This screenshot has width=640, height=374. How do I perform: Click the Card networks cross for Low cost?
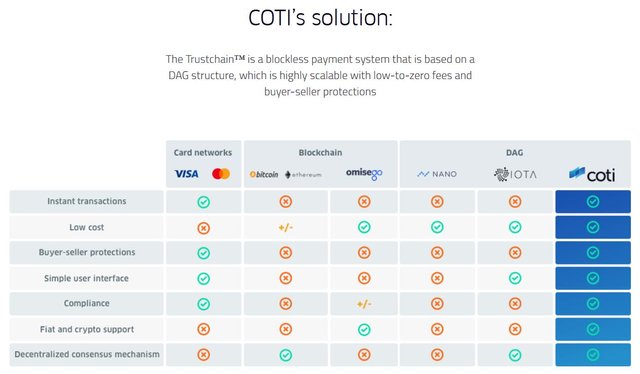(x=204, y=228)
